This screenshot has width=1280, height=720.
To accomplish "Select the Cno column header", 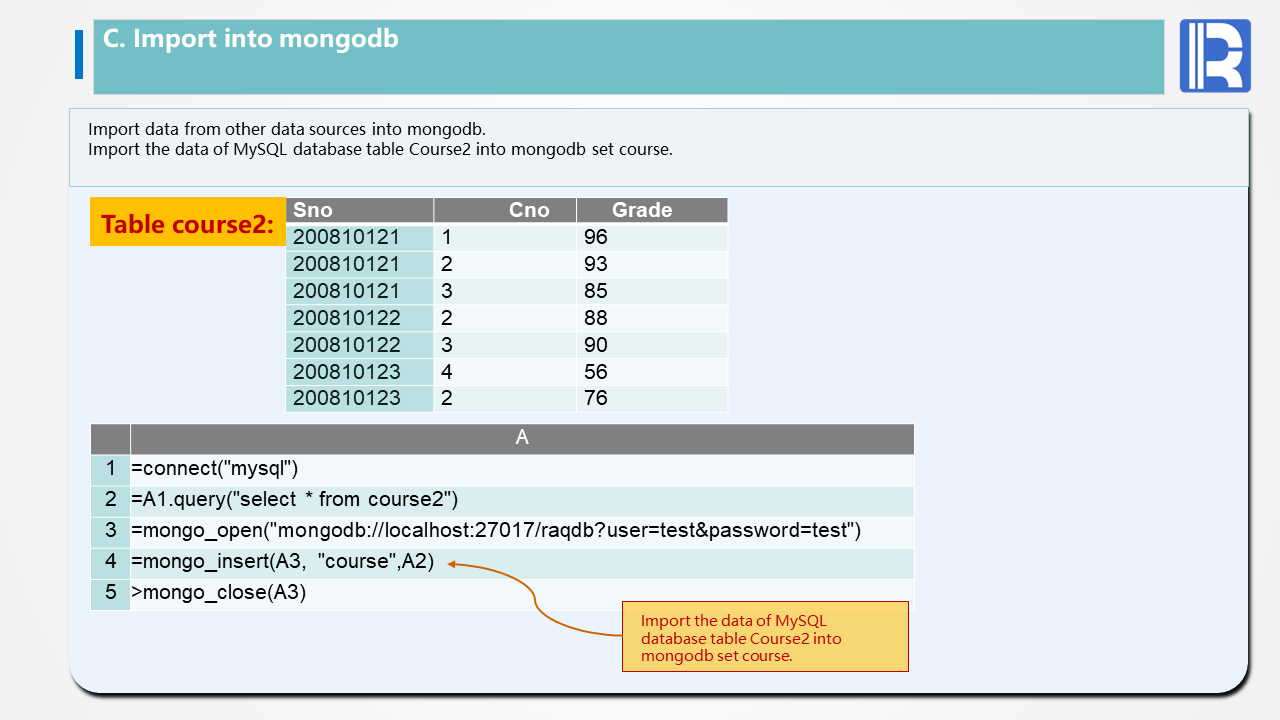I will 506,210.
